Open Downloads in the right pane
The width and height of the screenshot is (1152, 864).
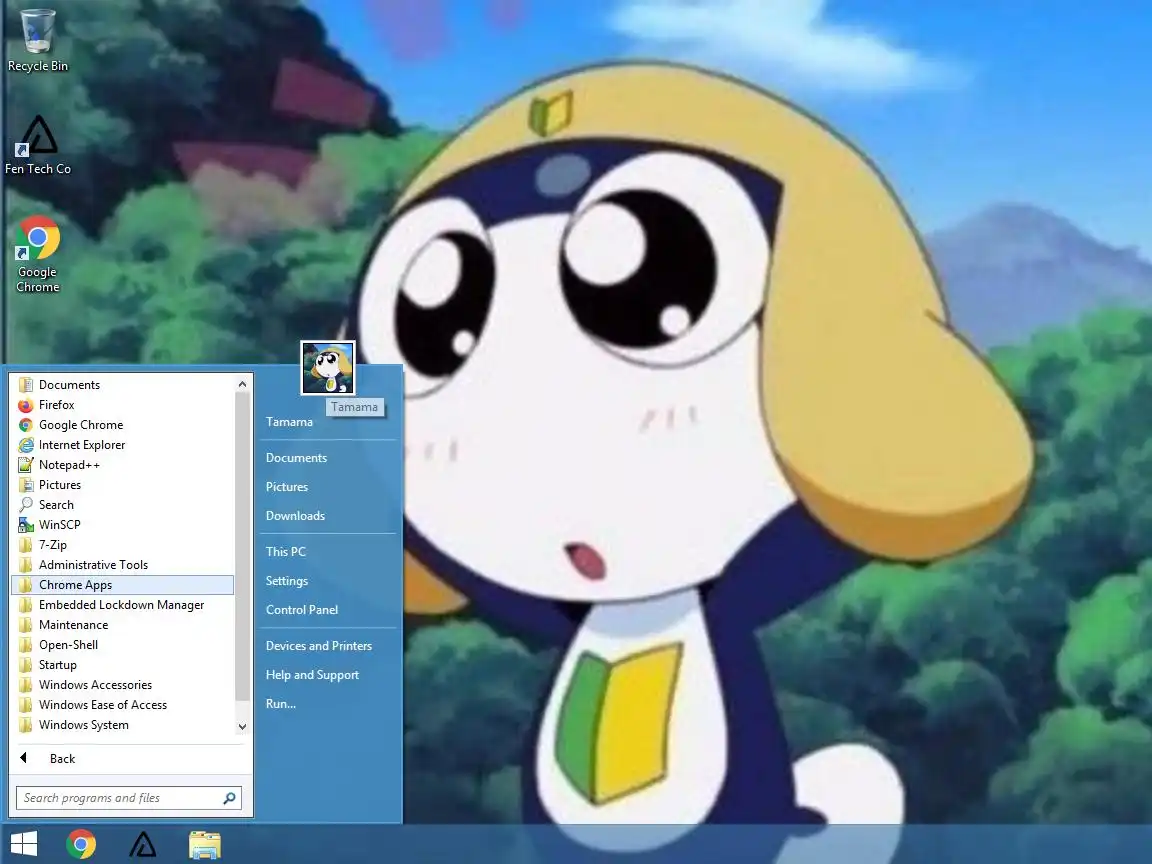coord(295,516)
